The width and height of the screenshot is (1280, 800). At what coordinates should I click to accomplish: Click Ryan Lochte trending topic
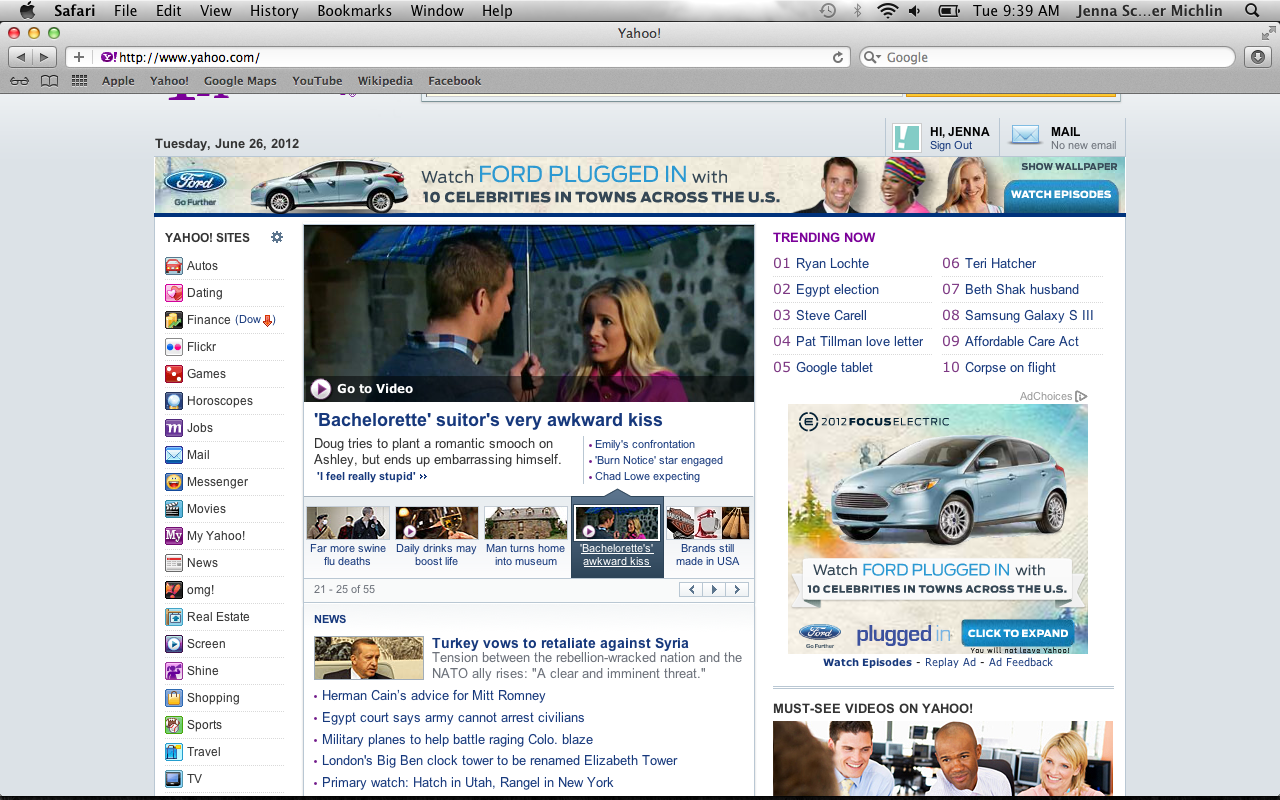point(832,264)
